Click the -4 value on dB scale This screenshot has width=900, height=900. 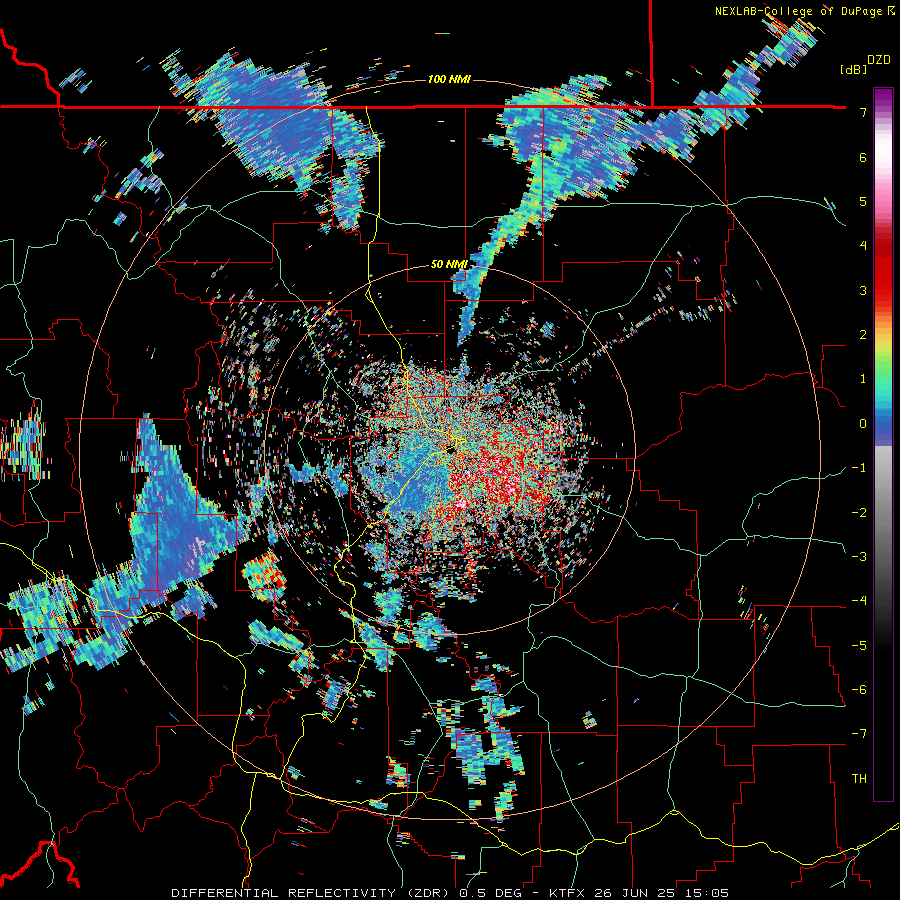click(x=859, y=600)
